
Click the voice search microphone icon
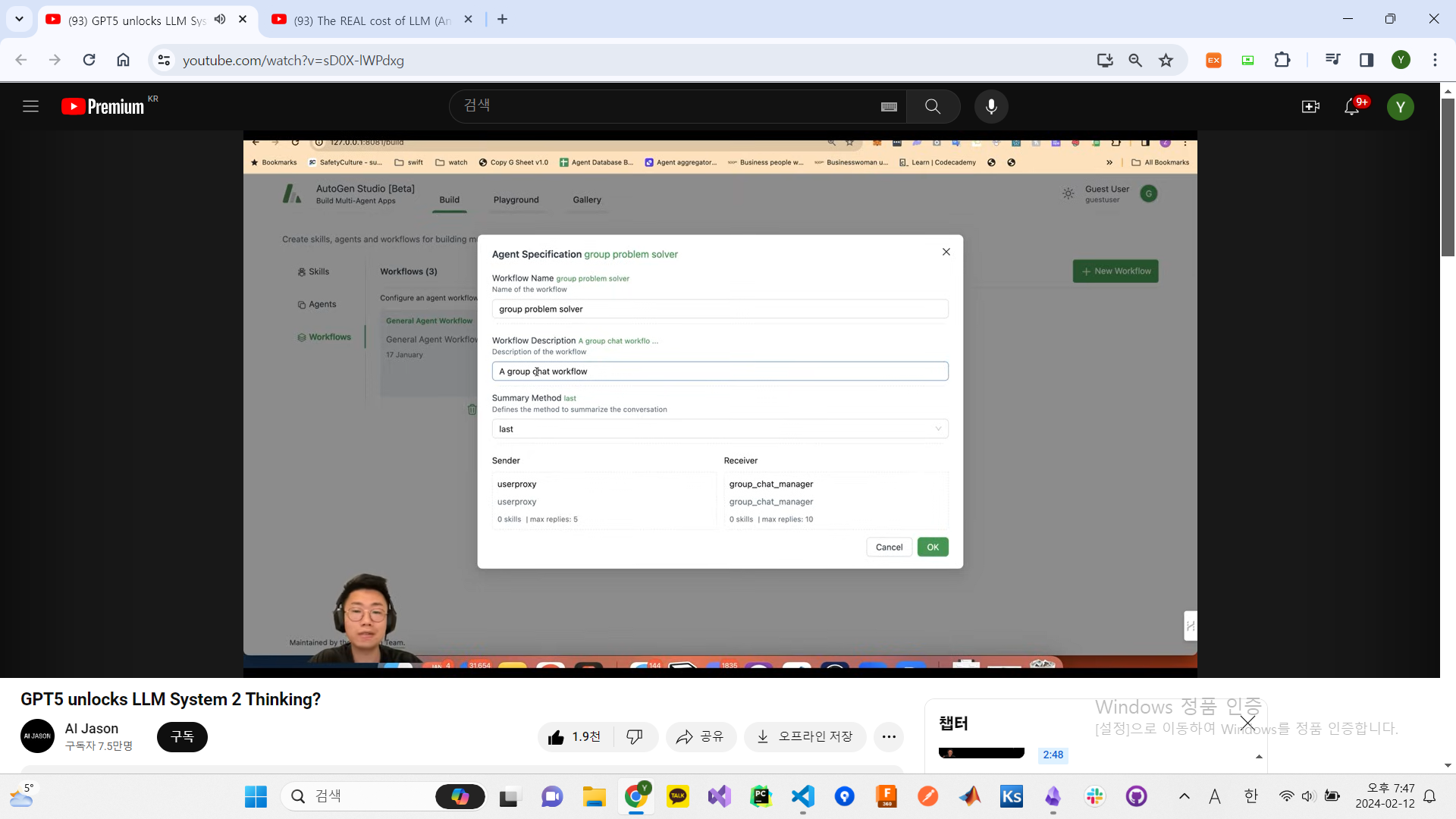point(990,107)
